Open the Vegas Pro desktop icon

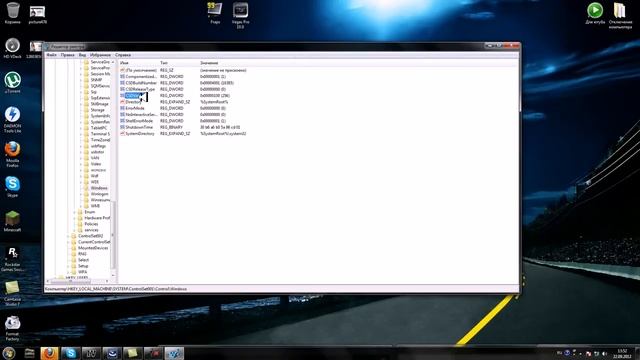point(240,15)
